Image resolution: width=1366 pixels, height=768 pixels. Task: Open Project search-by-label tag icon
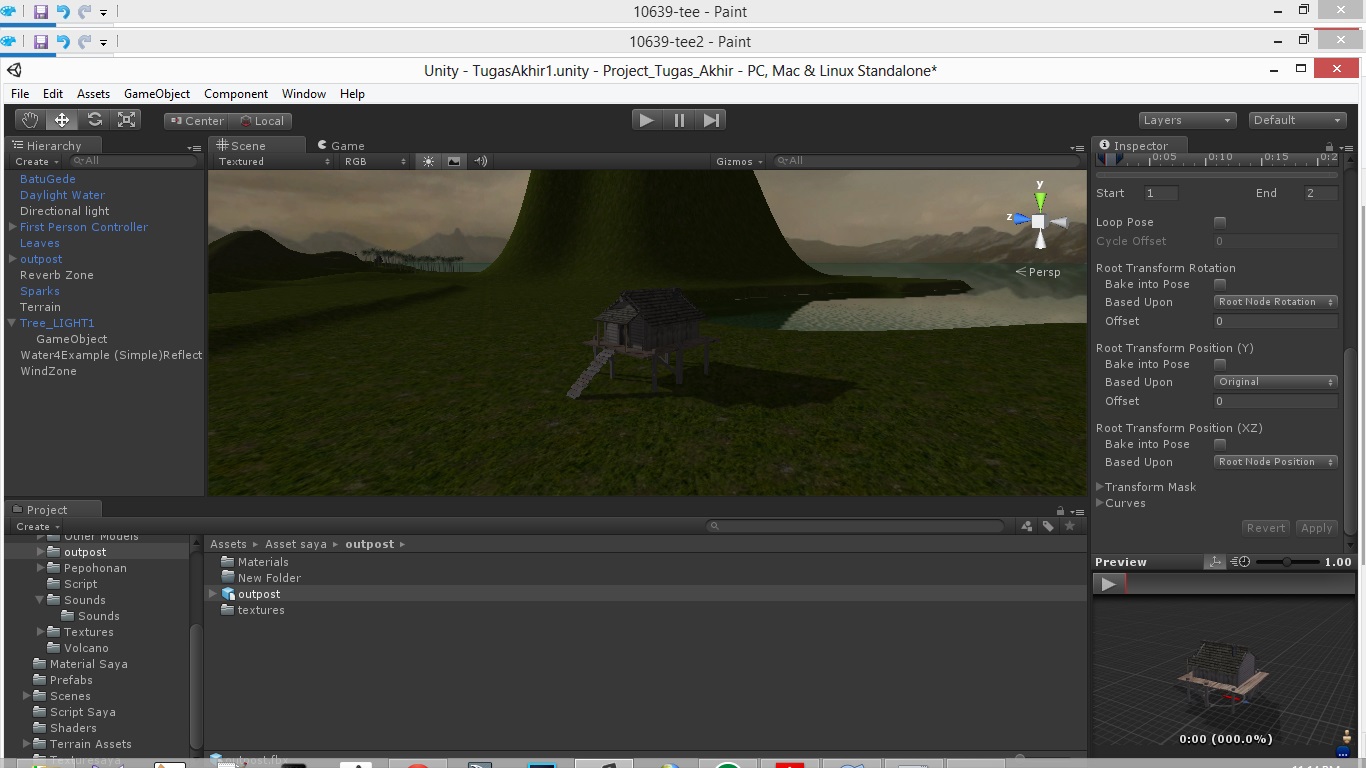[x=1048, y=526]
